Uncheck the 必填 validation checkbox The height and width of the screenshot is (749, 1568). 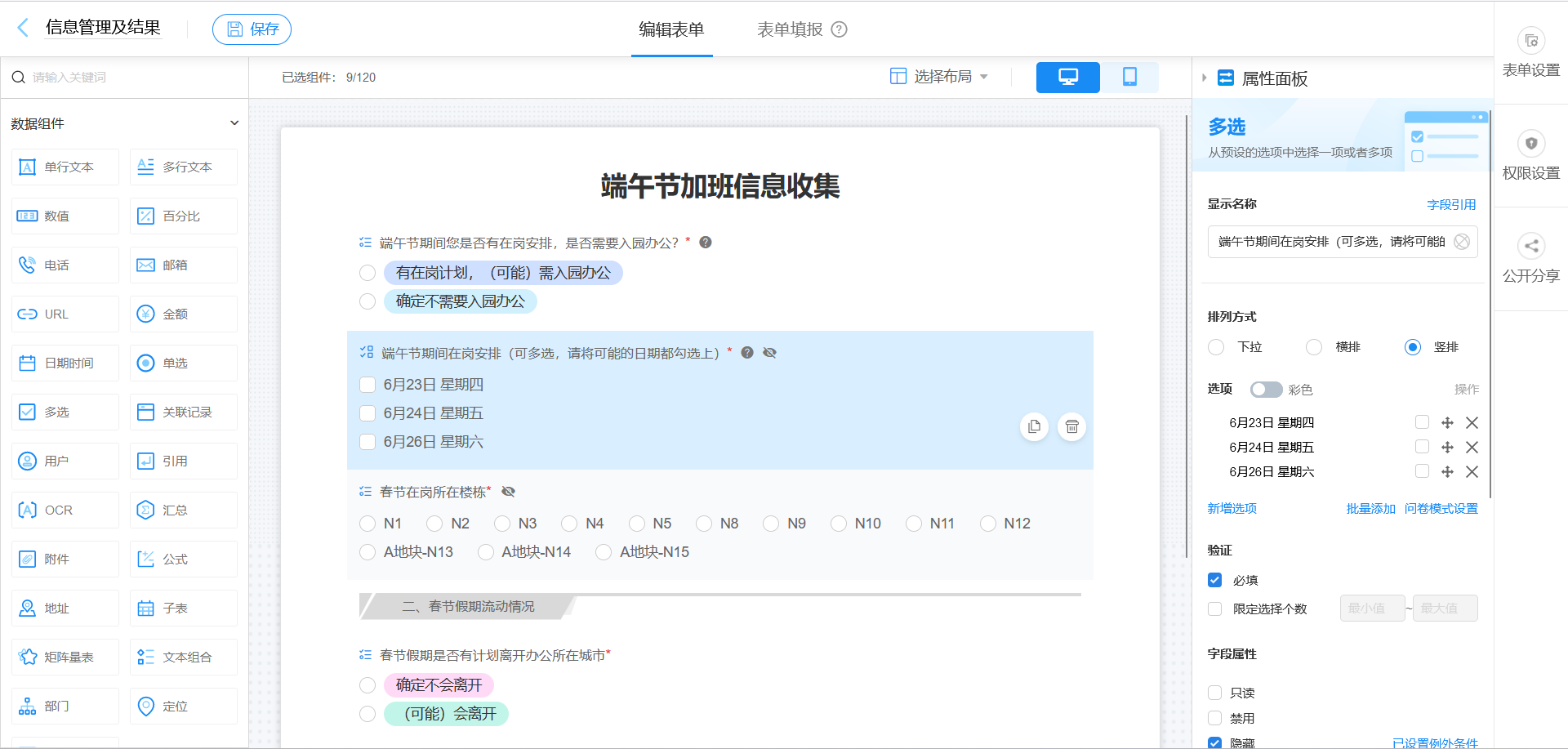click(x=1214, y=580)
